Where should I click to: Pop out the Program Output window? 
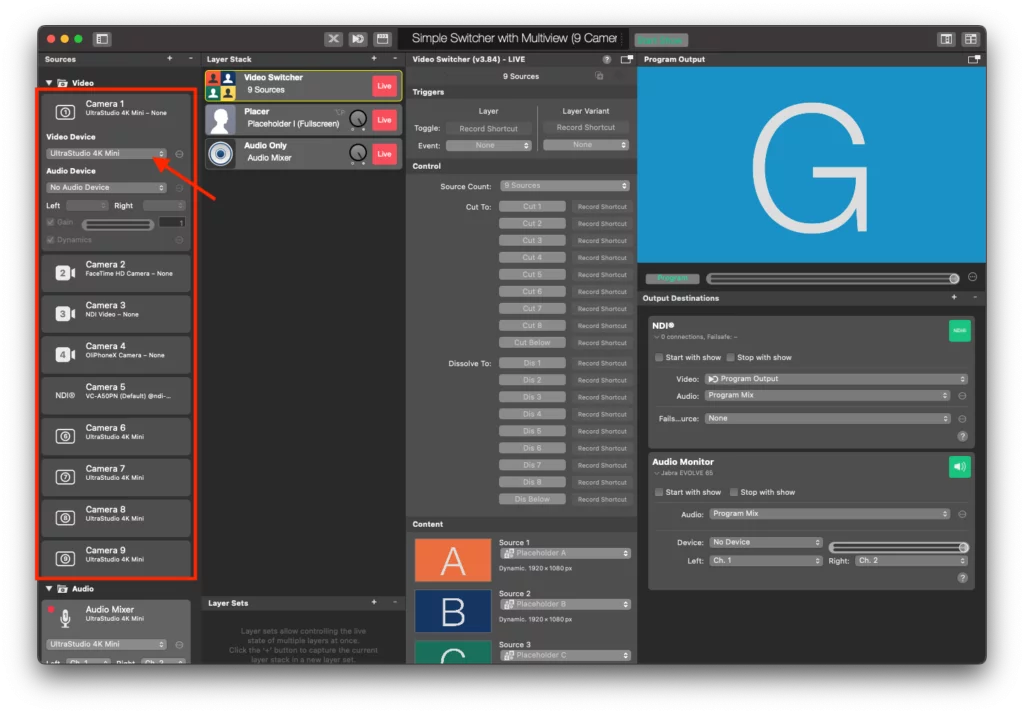pyautogui.click(x=974, y=59)
